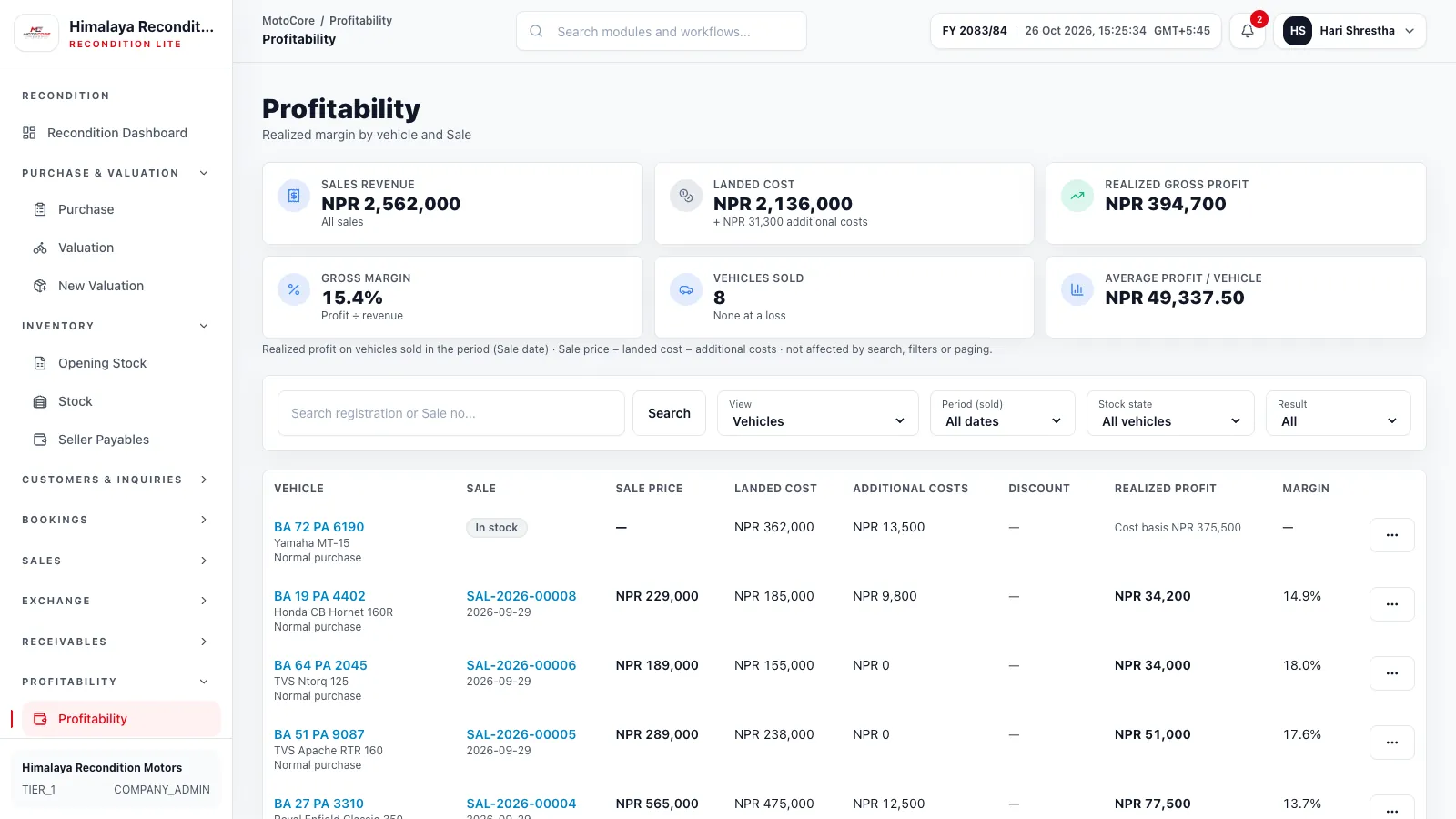Click the Seller Payables wallet icon
The height and width of the screenshot is (819, 1456).
pyautogui.click(x=40, y=440)
